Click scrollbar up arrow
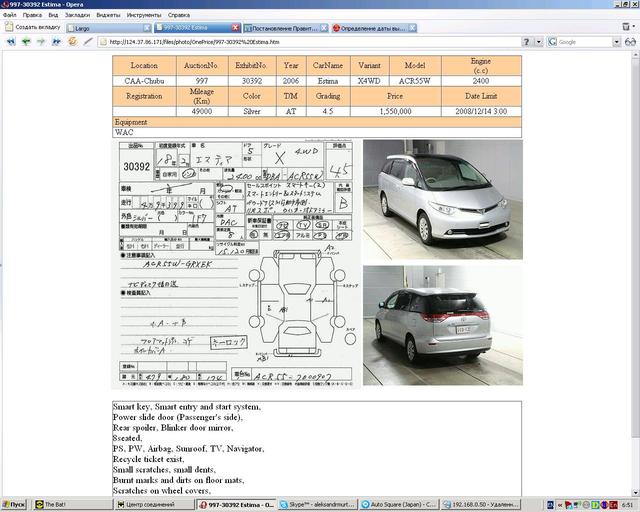 pyautogui.click(x=636, y=55)
